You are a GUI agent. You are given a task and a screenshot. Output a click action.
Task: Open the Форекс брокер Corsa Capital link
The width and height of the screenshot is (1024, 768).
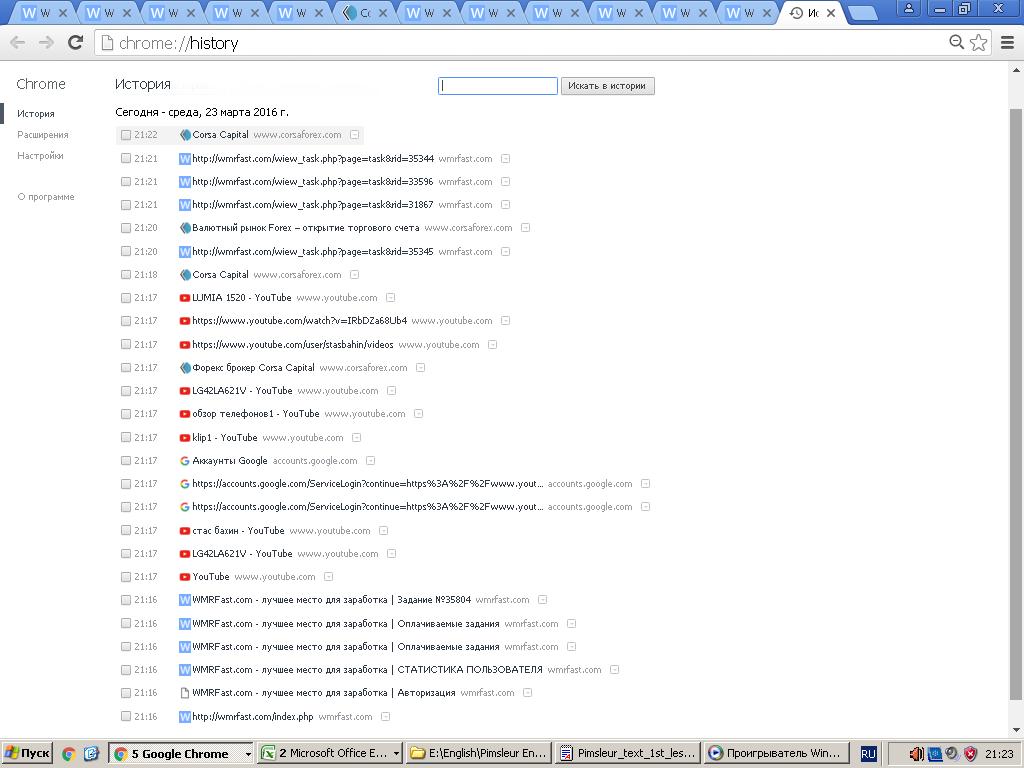253,368
